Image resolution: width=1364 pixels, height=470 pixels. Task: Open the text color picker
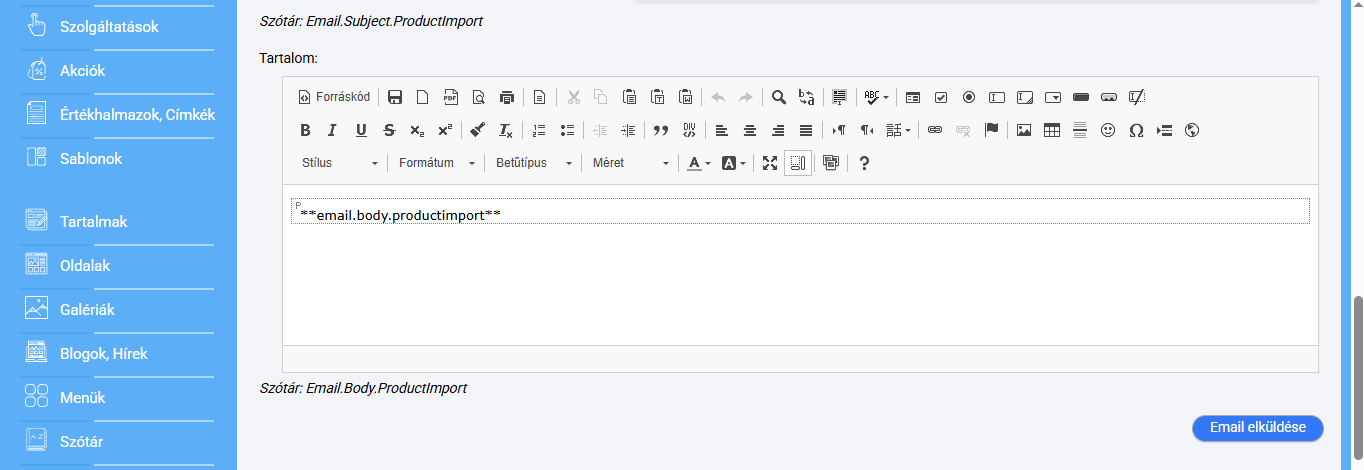(x=699, y=163)
